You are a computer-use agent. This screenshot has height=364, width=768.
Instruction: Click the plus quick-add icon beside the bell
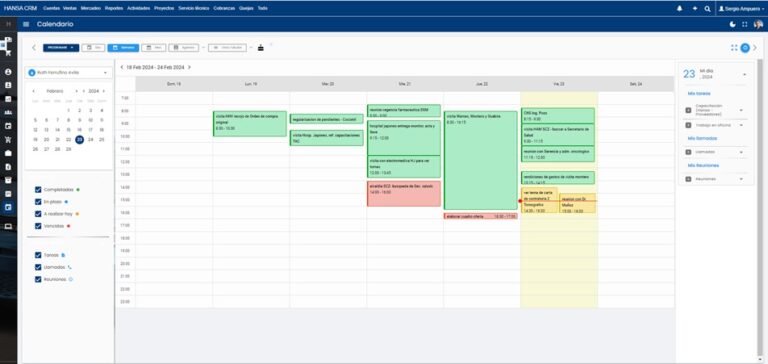694,8
